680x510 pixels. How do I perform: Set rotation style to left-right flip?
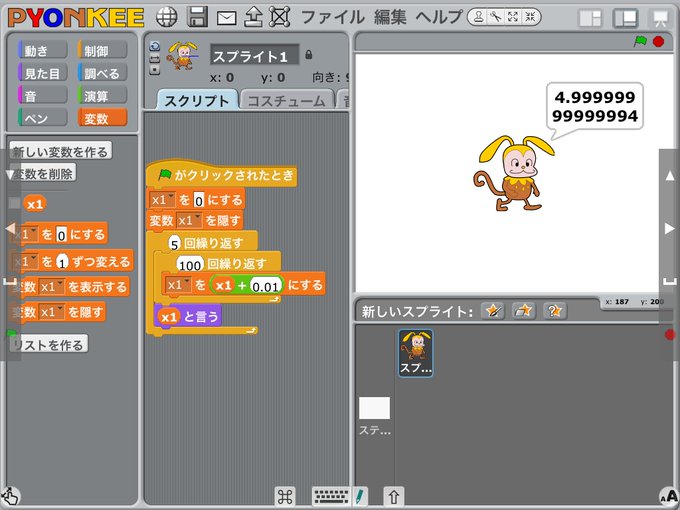tap(154, 59)
